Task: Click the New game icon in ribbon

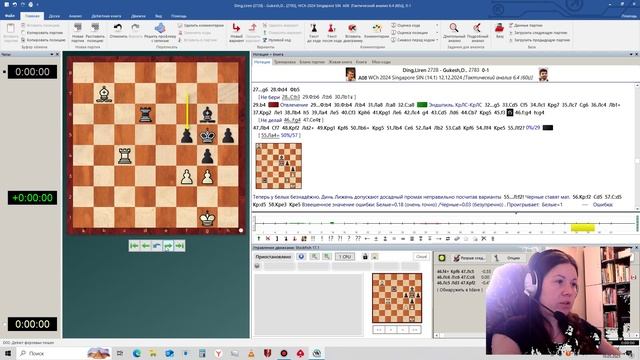Action: point(78,28)
